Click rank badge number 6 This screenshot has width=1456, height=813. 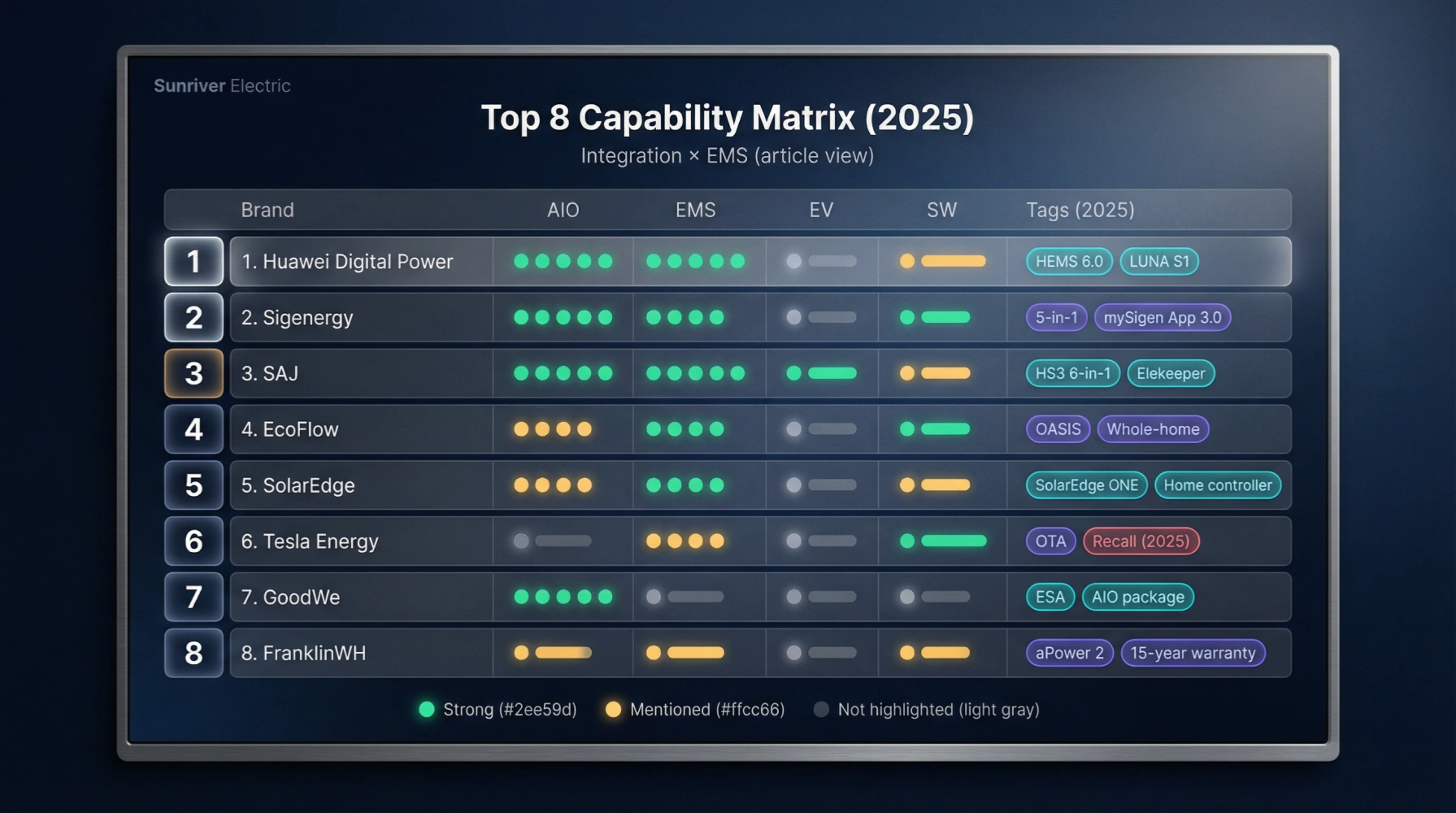193,541
